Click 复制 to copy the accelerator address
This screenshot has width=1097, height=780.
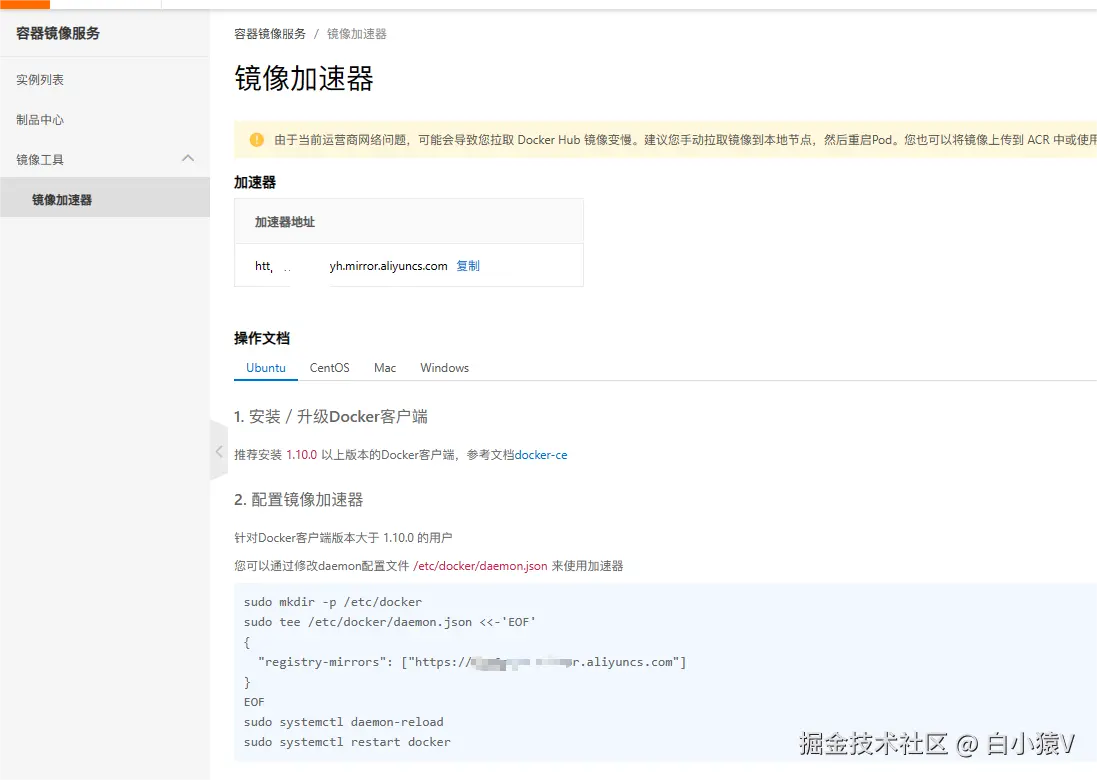468,265
